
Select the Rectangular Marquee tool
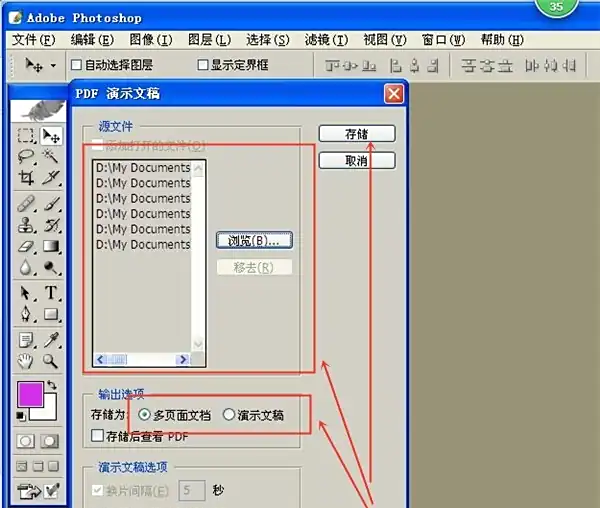(x=26, y=136)
